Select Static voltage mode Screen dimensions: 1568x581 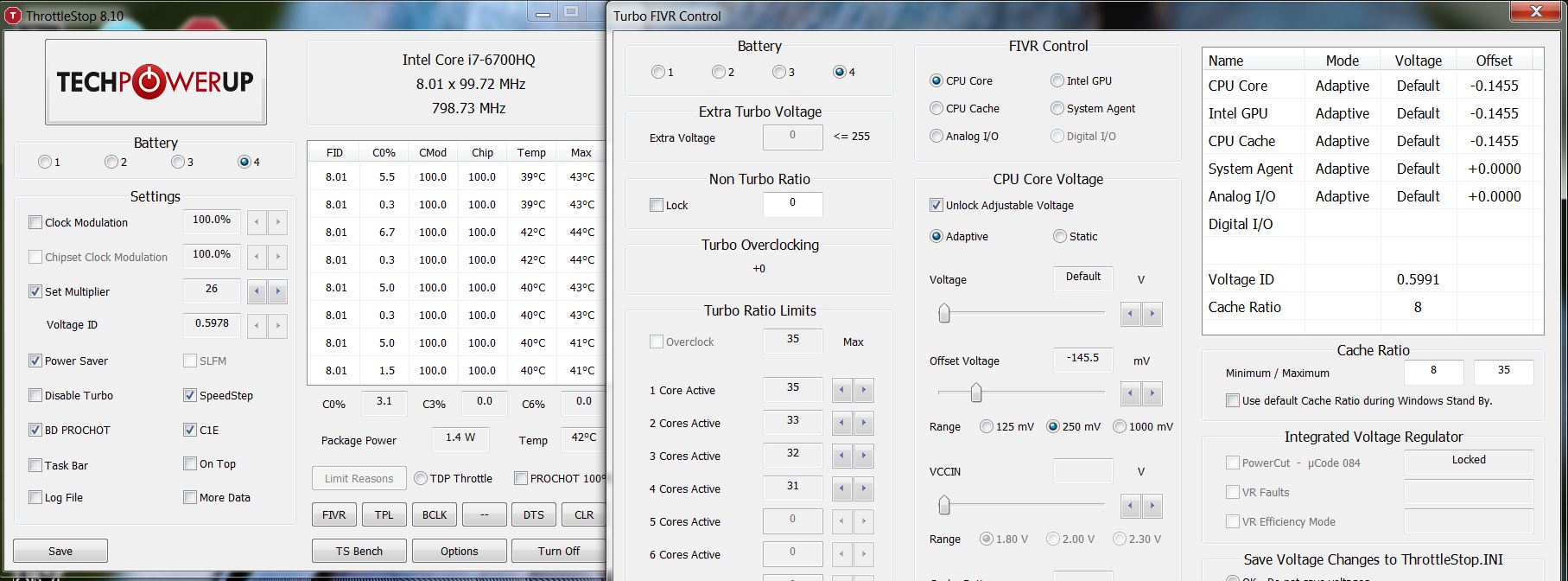pyautogui.click(x=1060, y=236)
